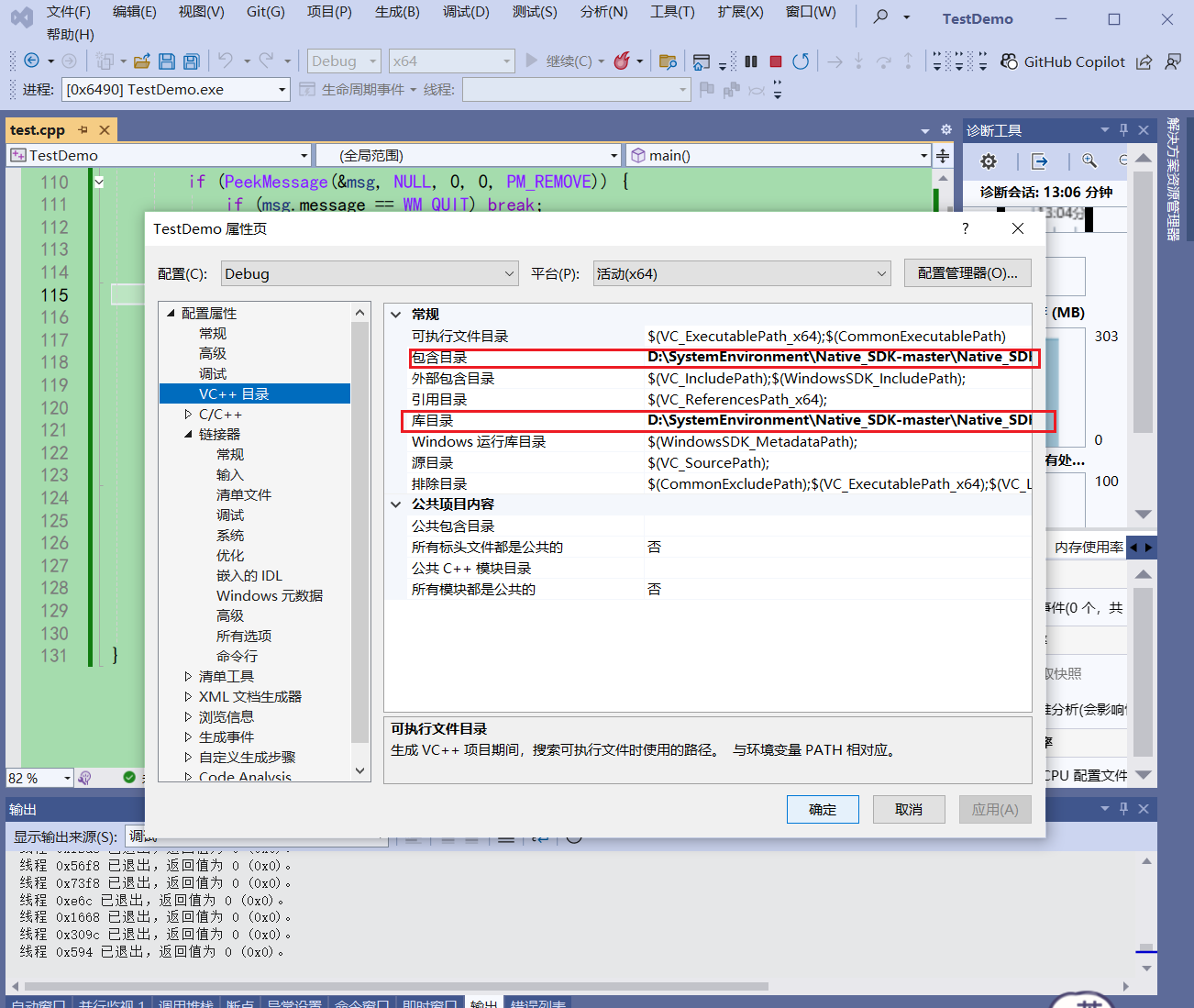Screen dimensions: 1194x1008
Task: Click the editor tab settings gear icon
Action: (946, 130)
